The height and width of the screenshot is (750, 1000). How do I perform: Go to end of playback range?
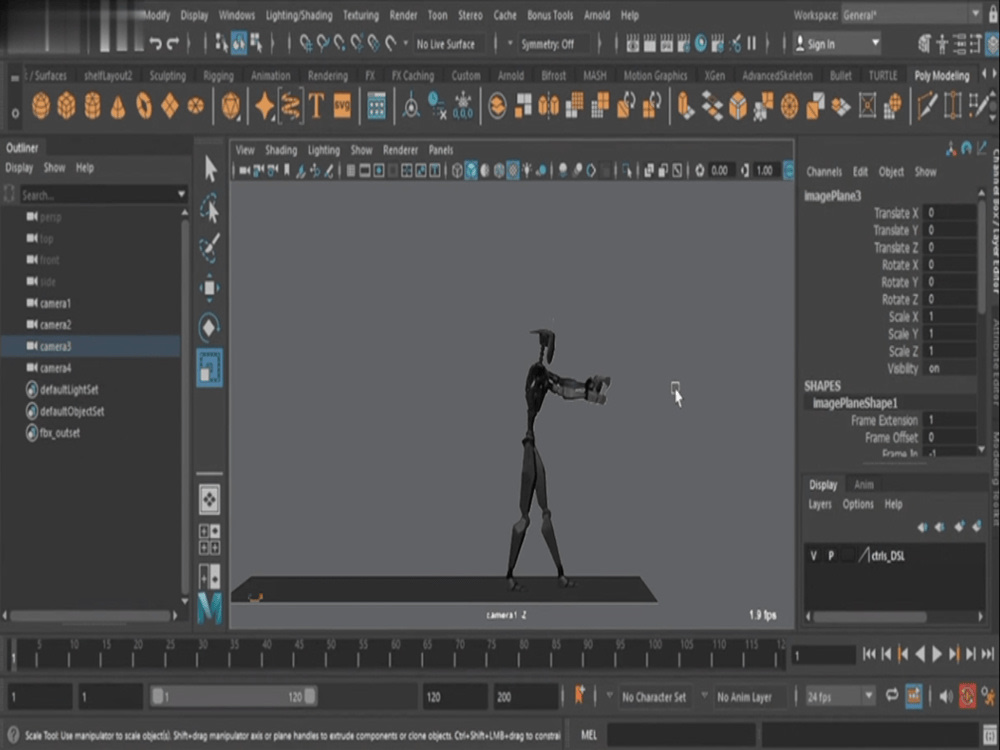coord(988,654)
